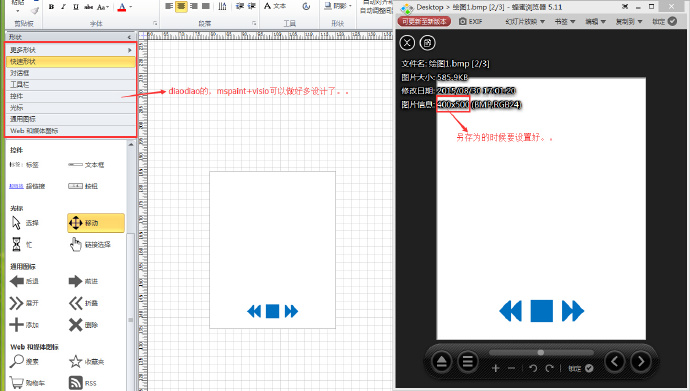
Task: Apply strikethrough (abc) in Visio ribbon
Action: [x=88, y=7]
